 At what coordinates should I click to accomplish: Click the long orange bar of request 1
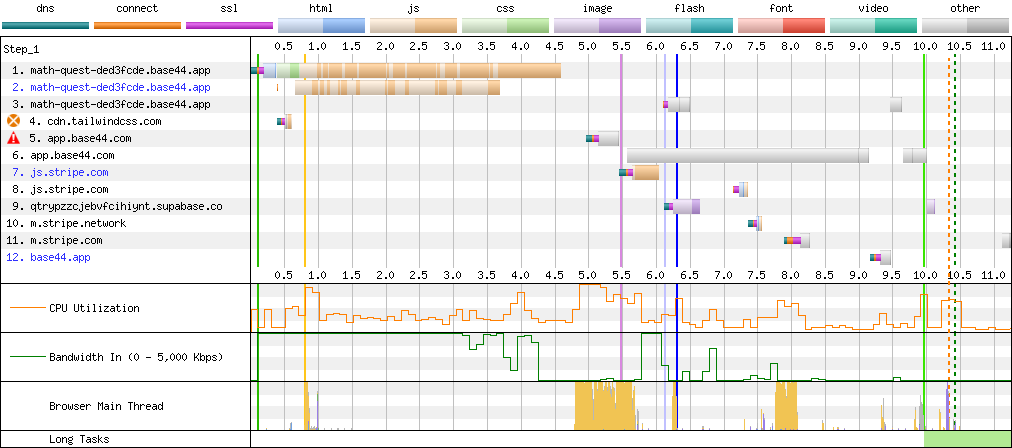click(x=430, y=70)
